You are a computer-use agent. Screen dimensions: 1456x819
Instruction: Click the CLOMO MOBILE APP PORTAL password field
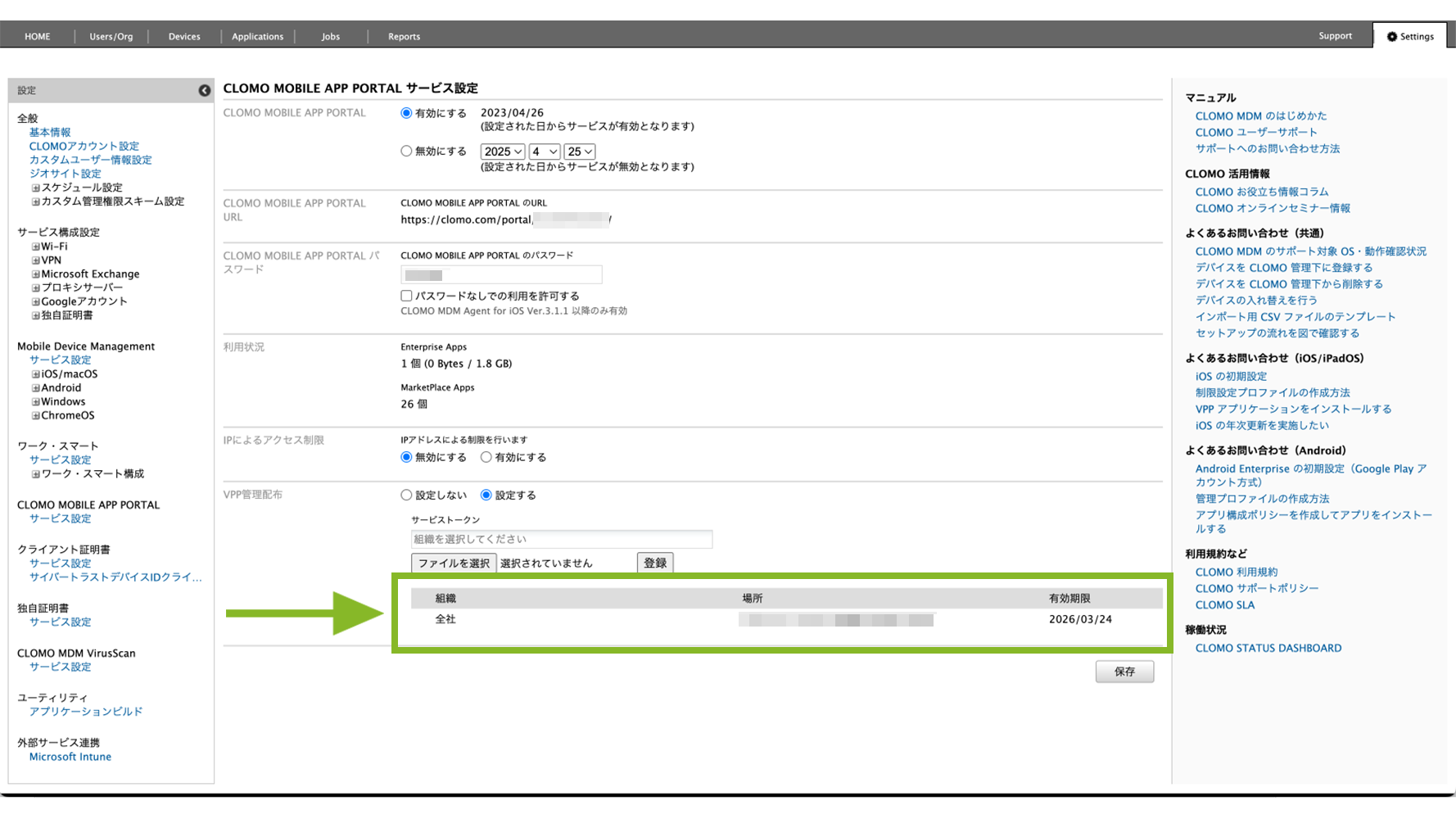tap(501, 274)
